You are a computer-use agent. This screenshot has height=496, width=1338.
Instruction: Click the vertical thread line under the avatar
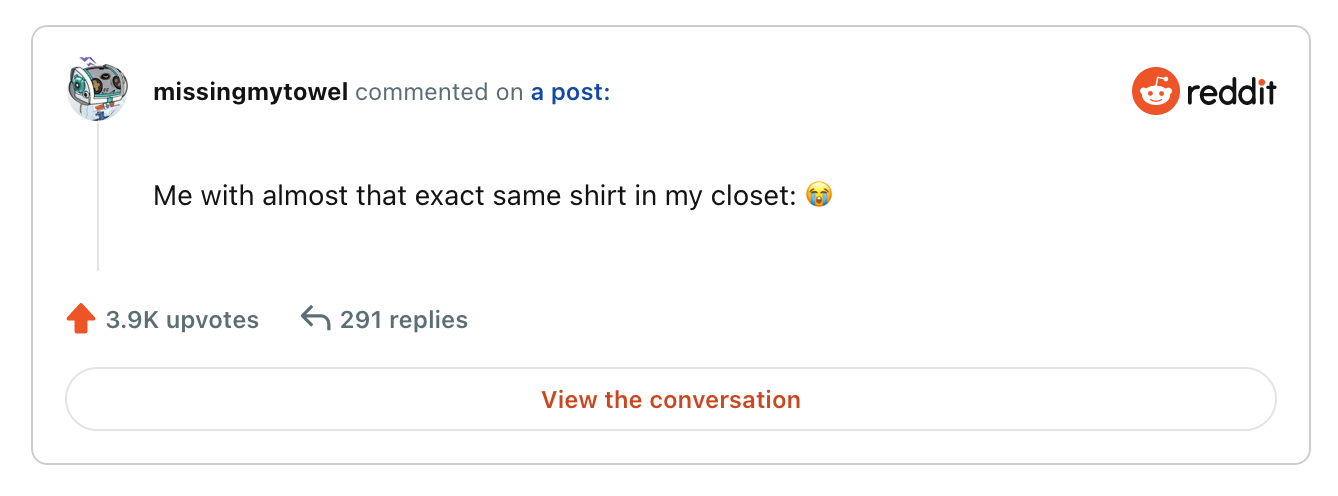pyautogui.click(x=97, y=196)
